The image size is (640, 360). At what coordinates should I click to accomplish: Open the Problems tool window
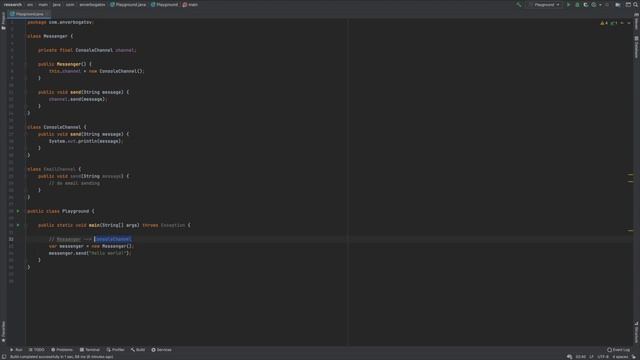click(x=62, y=350)
